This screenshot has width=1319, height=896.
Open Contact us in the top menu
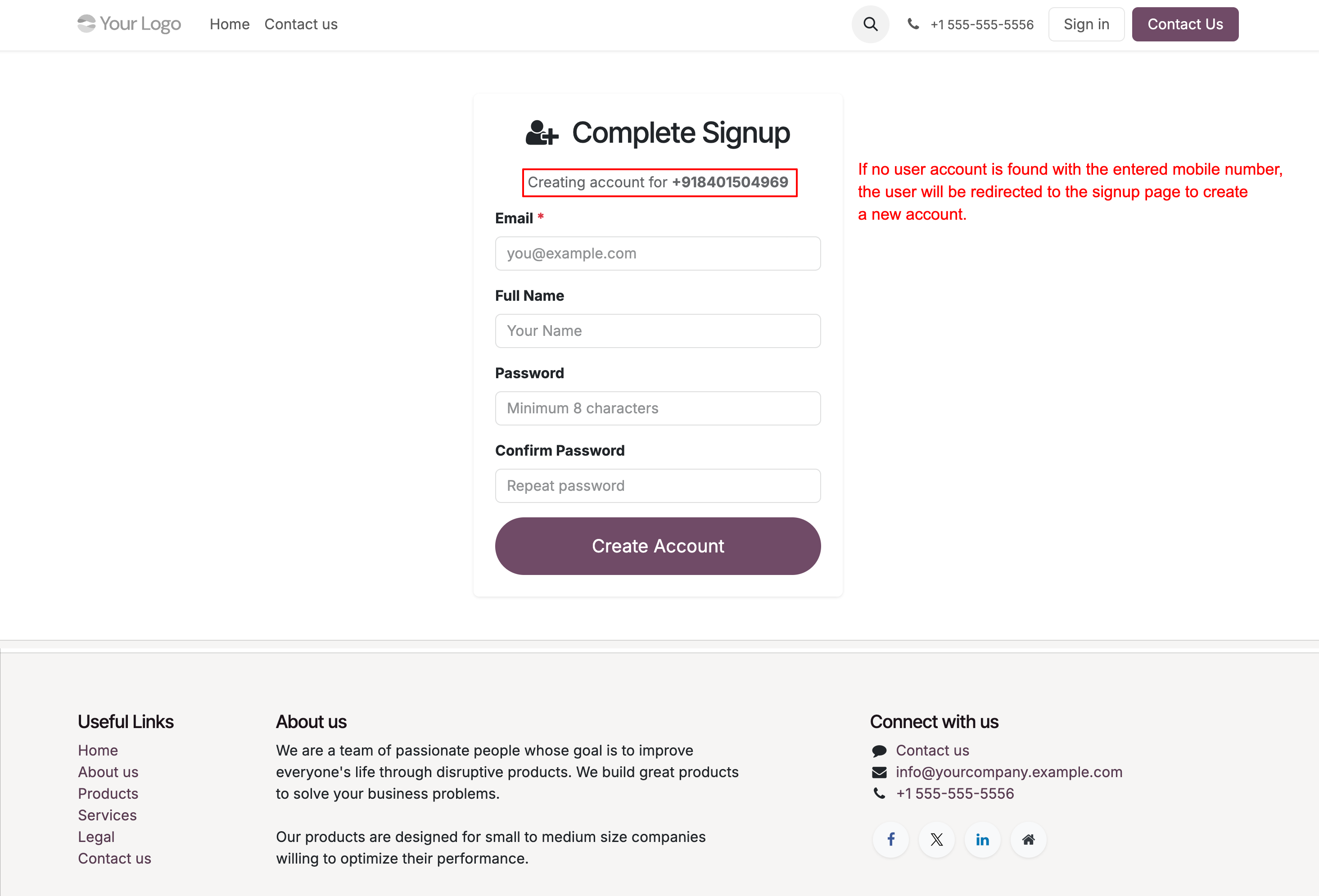click(301, 24)
